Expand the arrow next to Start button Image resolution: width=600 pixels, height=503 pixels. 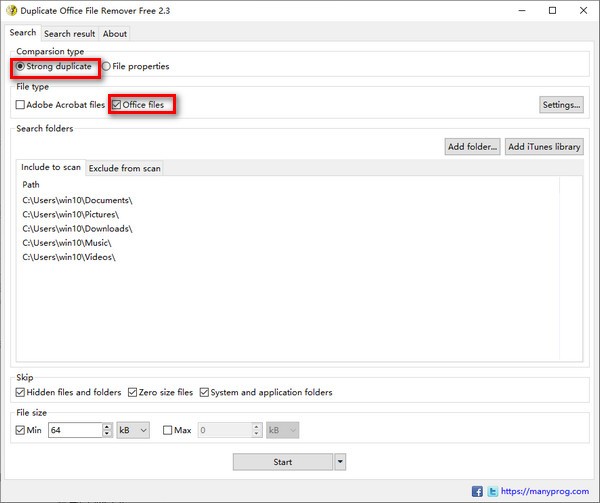pyautogui.click(x=341, y=462)
